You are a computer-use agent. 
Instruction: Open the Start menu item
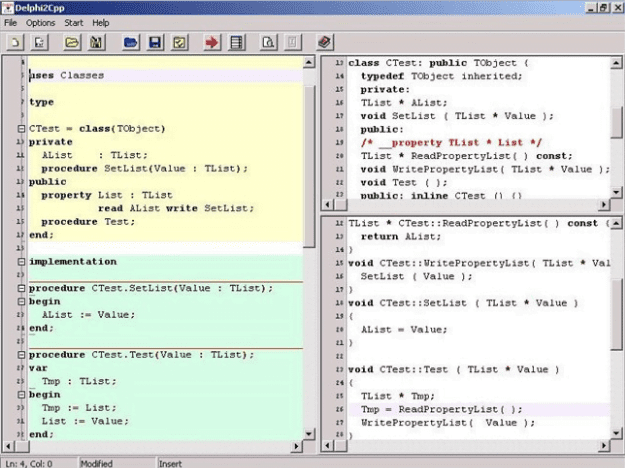pyautogui.click(x=74, y=23)
